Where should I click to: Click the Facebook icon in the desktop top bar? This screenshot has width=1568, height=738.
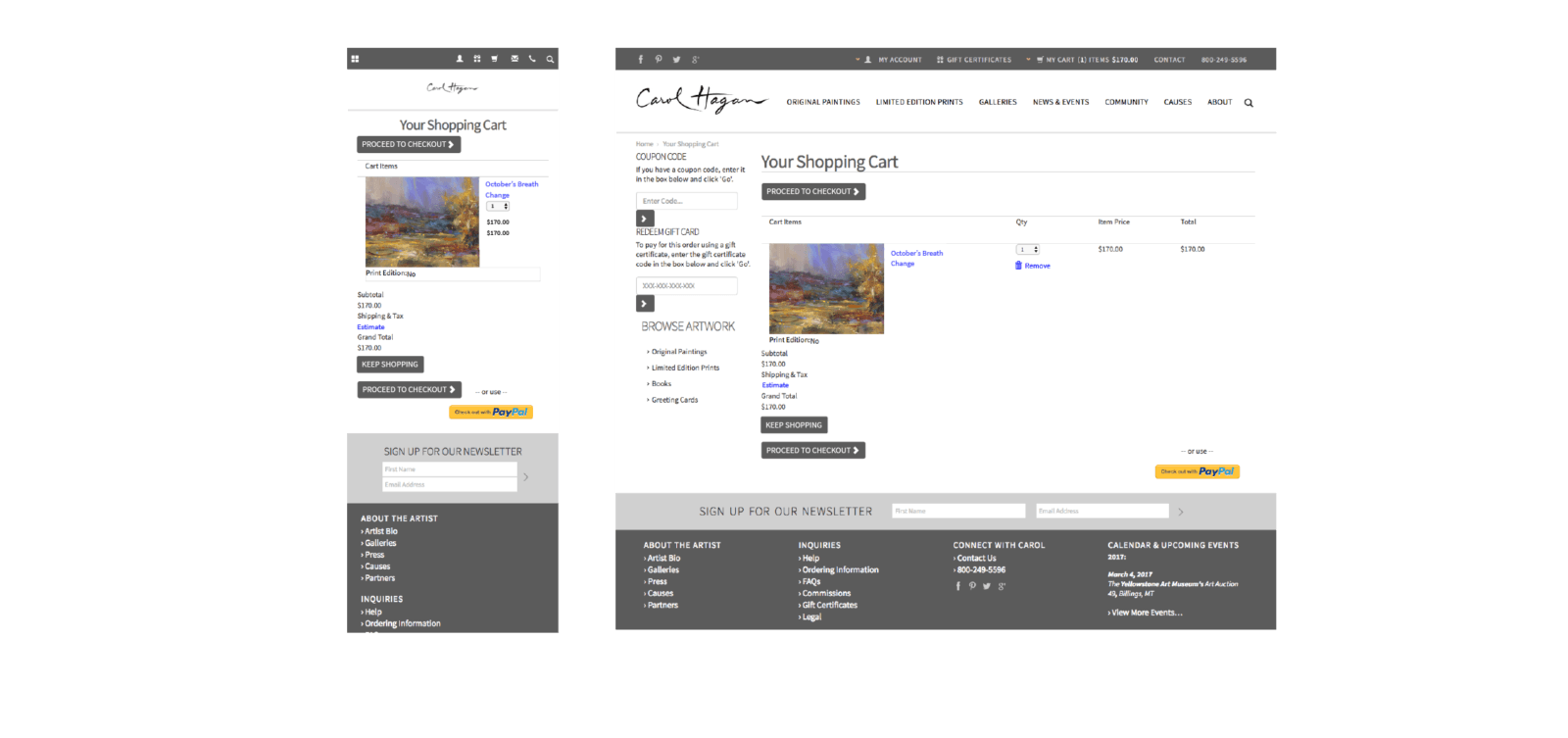coord(641,60)
